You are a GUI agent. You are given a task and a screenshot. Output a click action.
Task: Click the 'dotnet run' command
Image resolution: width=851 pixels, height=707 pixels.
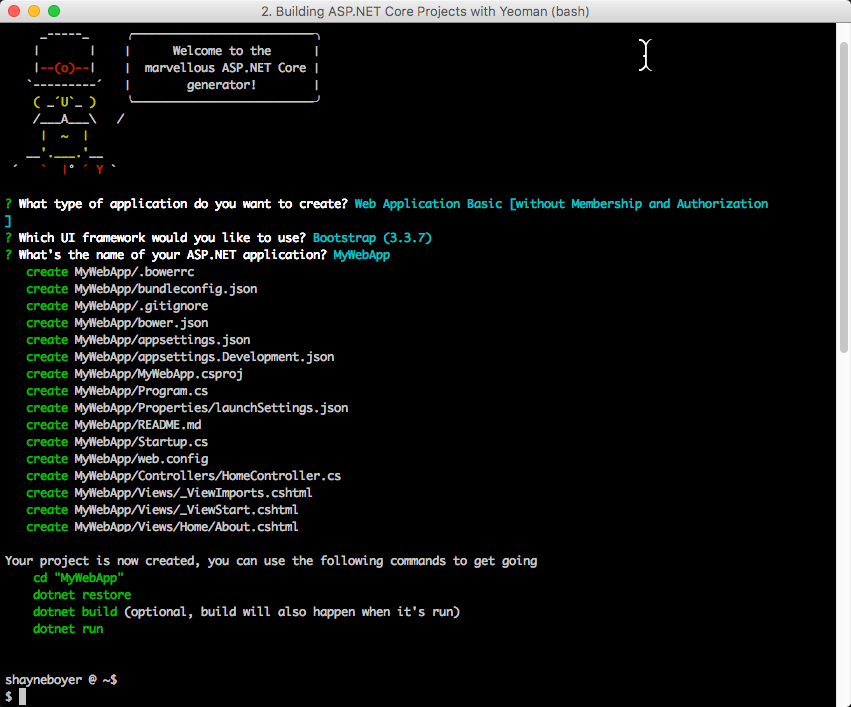click(x=68, y=629)
